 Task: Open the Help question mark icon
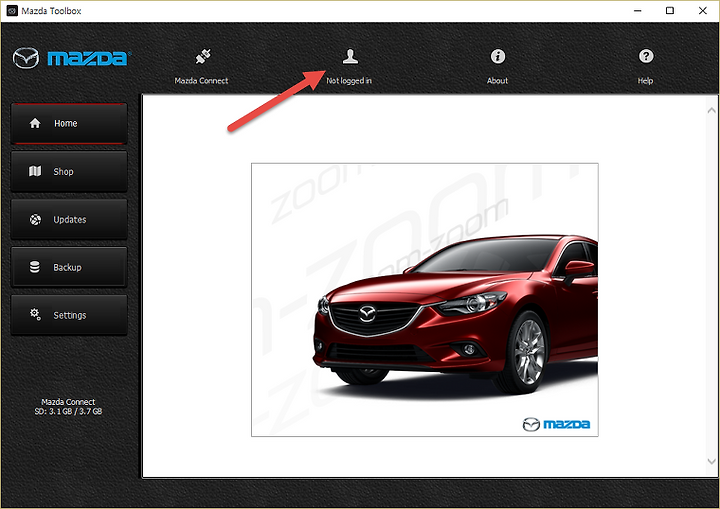646,56
